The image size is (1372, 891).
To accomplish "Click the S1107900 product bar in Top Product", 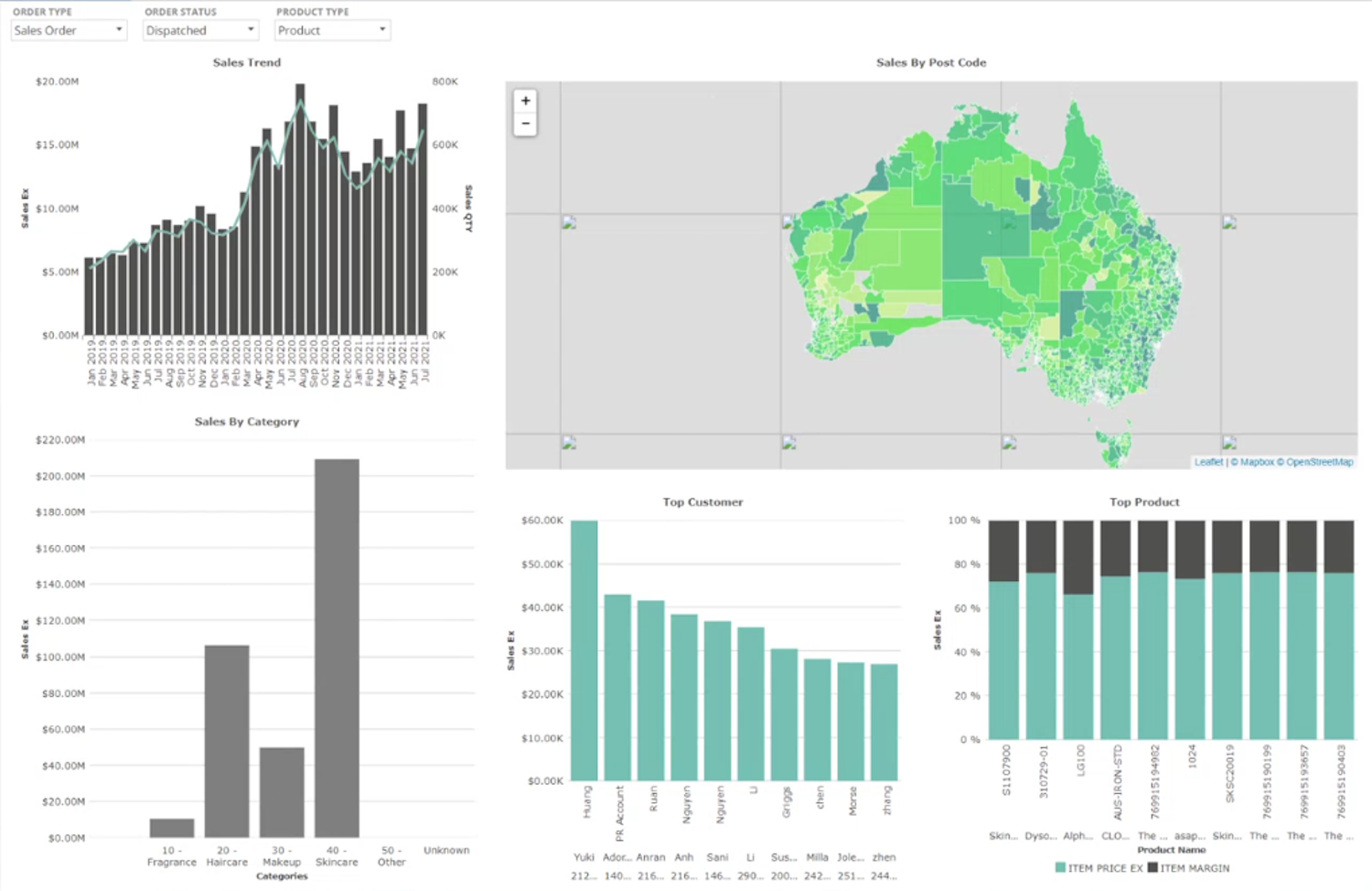I will (1003, 630).
